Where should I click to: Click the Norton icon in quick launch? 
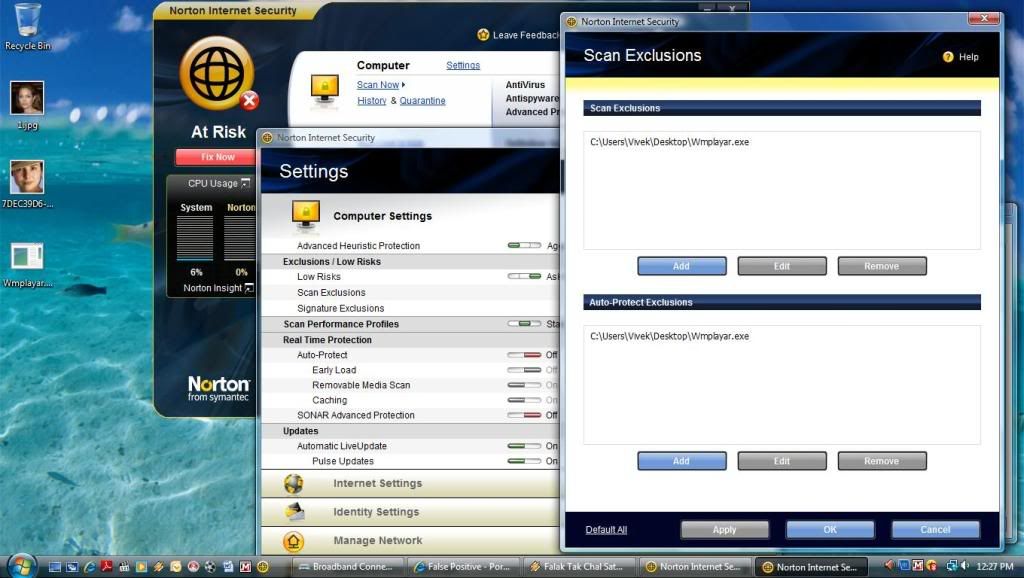click(x=263, y=567)
